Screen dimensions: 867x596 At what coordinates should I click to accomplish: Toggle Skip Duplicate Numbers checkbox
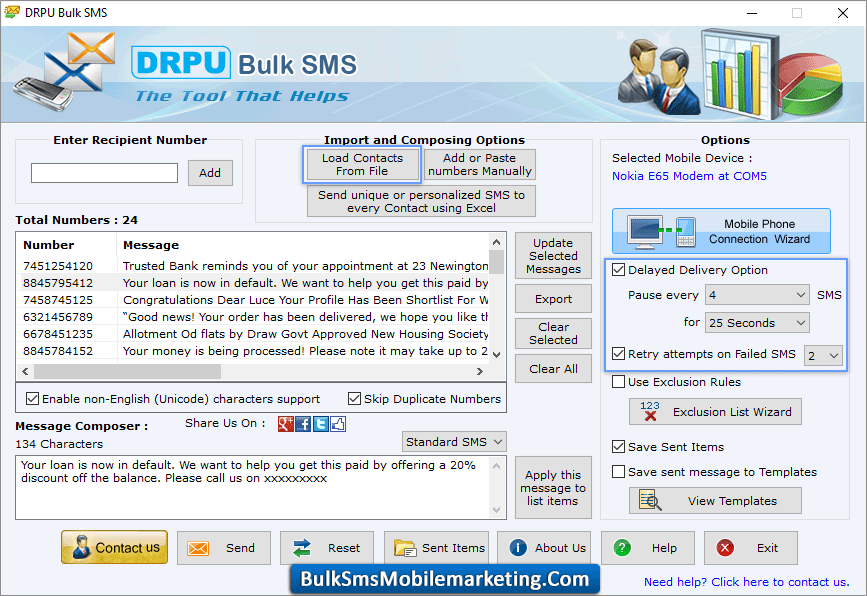[x=354, y=399]
